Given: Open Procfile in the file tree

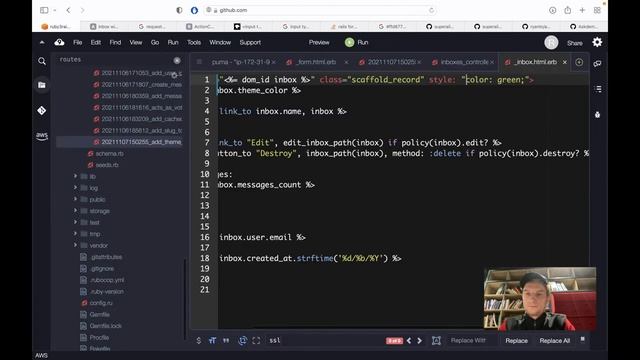Looking at the screenshot, I should pyautogui.click(x=99, y=338).
